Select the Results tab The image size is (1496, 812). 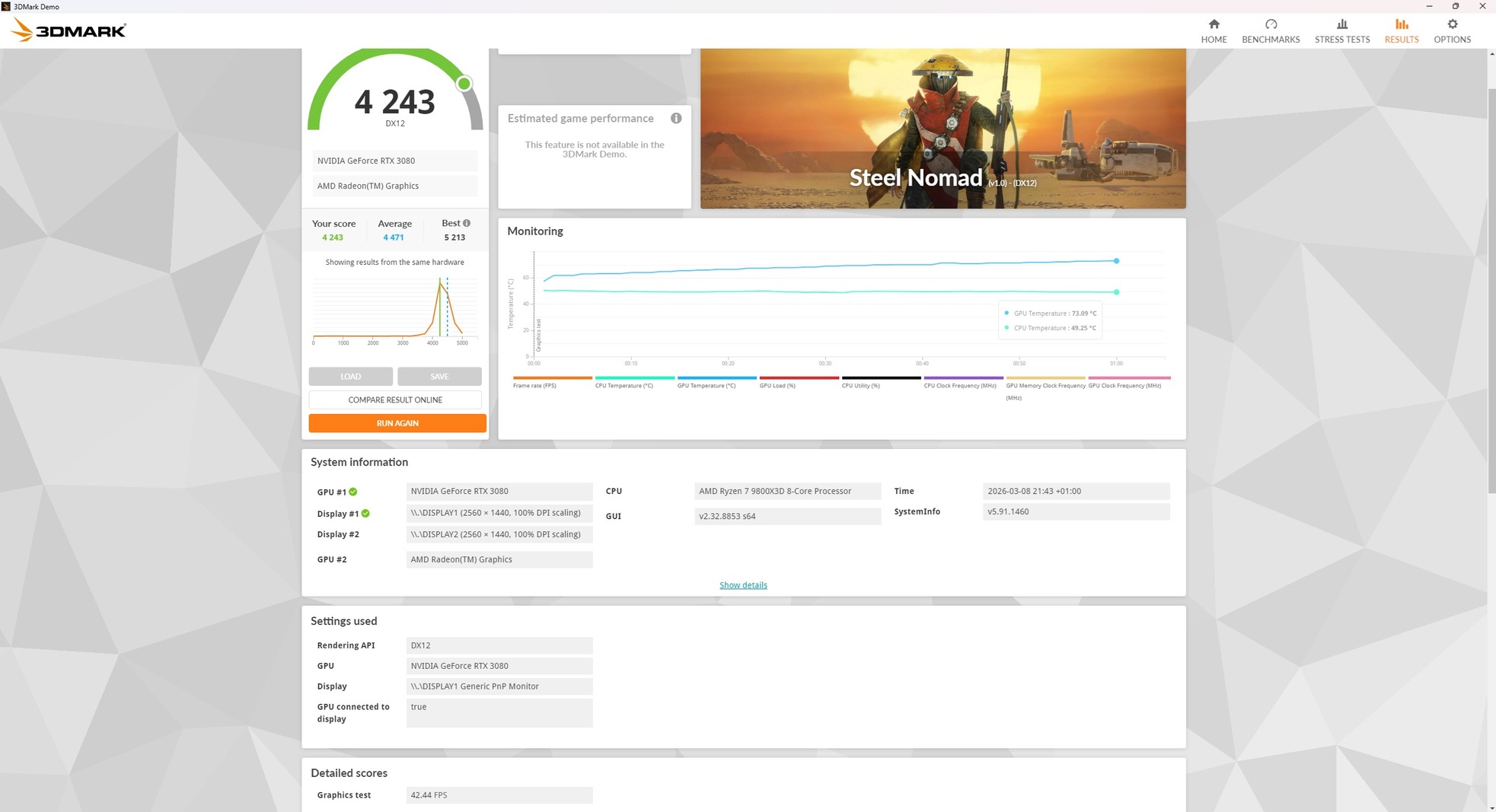pos(1402,31)
